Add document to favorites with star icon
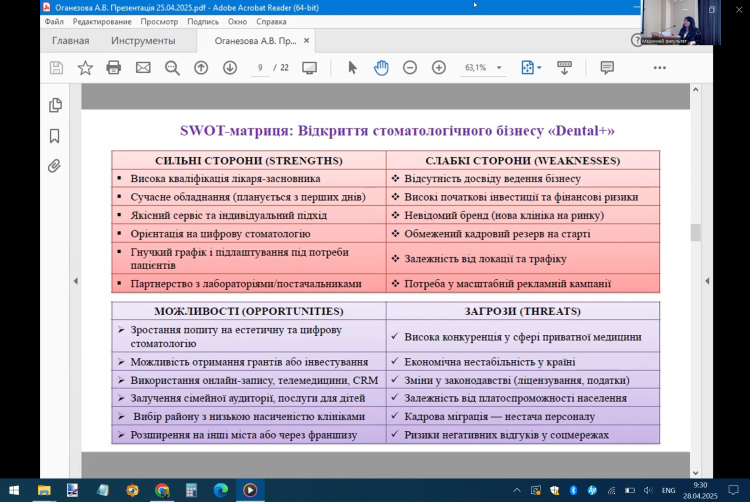Image resolution: width=750 pixels, height=502 pixels. pos(85,68)
